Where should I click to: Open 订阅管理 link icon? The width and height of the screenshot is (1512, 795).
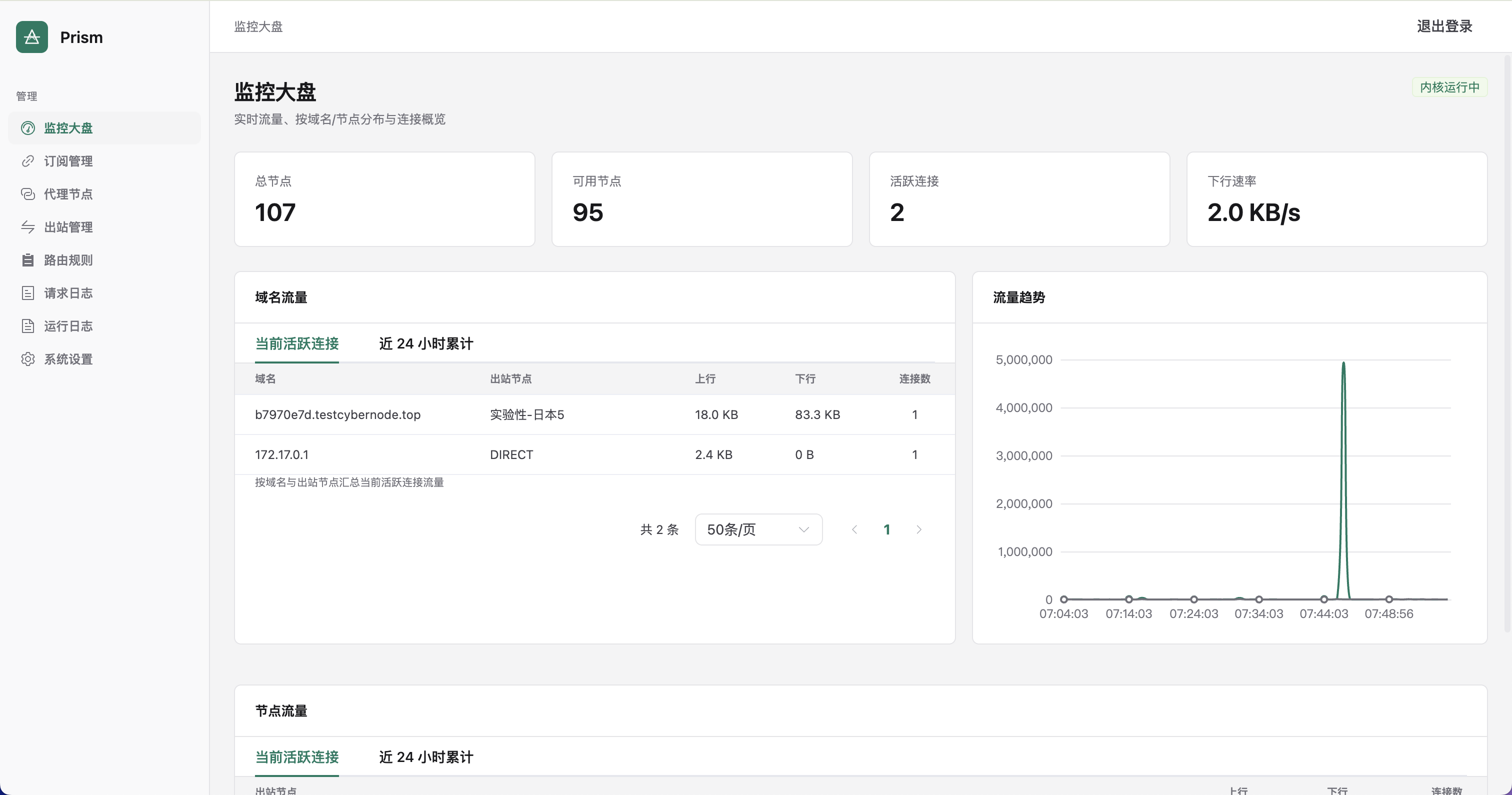pyautogui.click(x=28, y=161)
